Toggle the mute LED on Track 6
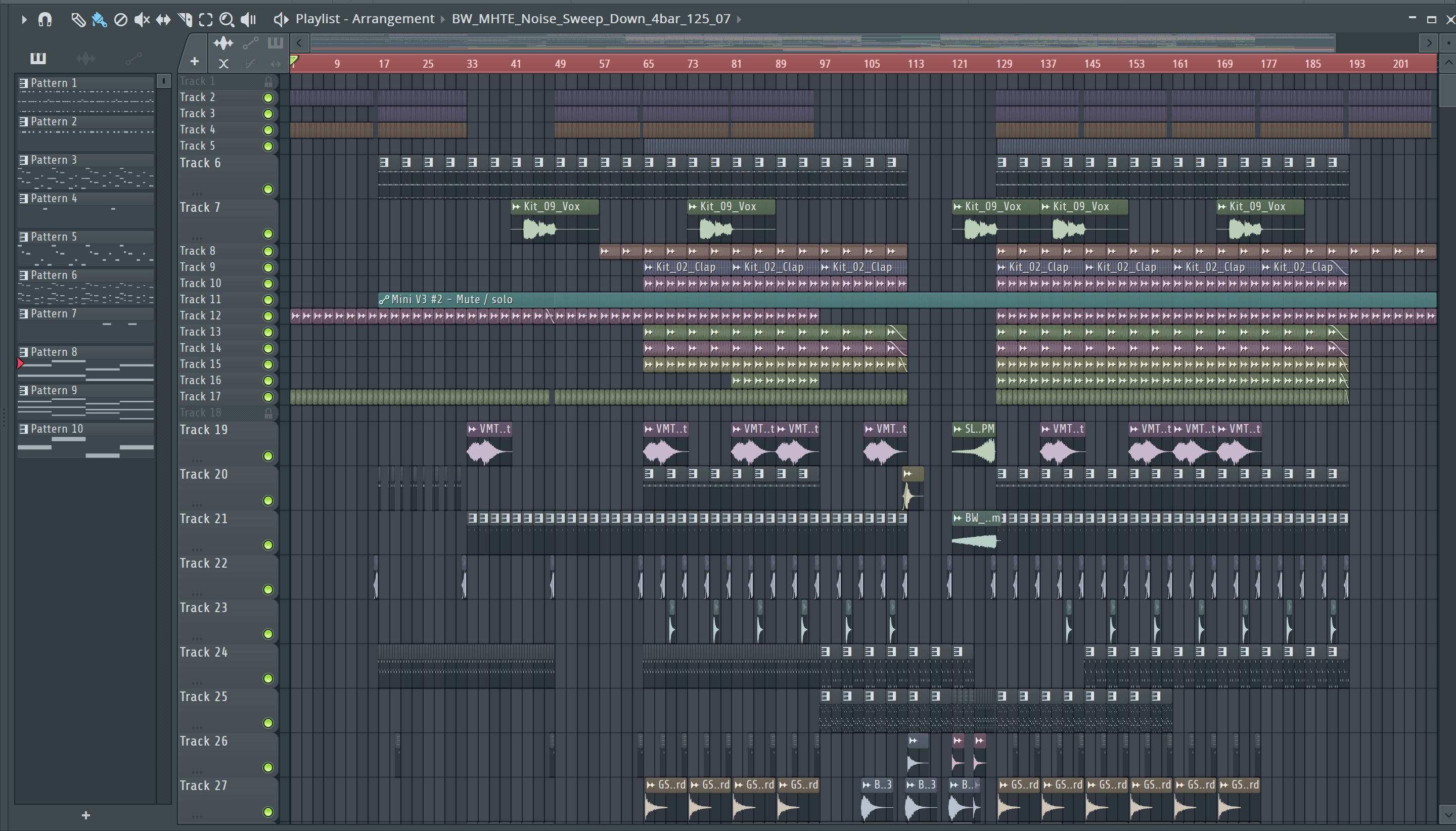Viewport: 1456px width, 831px height. tap(267, 190)
